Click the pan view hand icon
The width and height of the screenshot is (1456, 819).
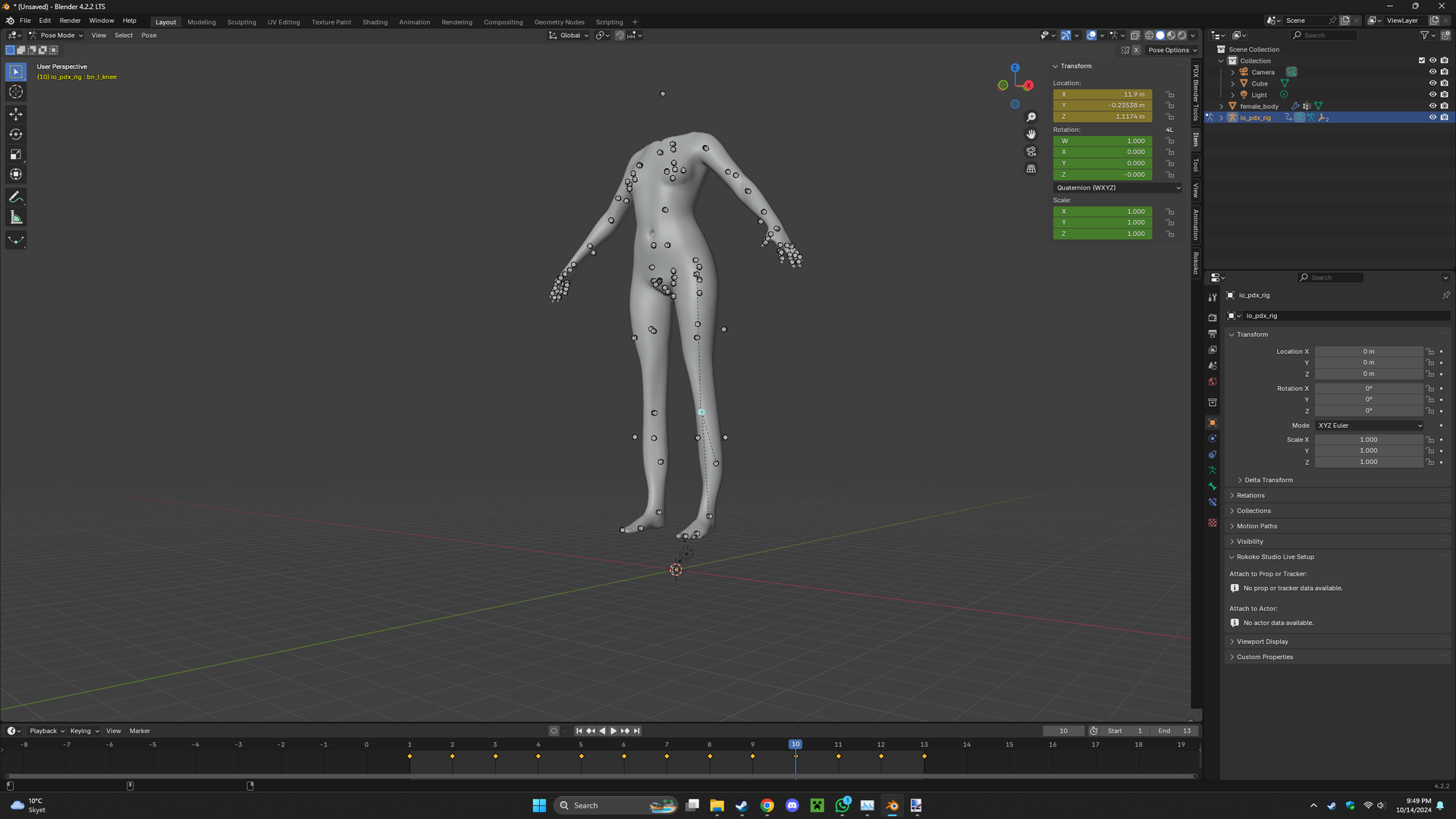pyautogui.click(x=1031, y=134)
